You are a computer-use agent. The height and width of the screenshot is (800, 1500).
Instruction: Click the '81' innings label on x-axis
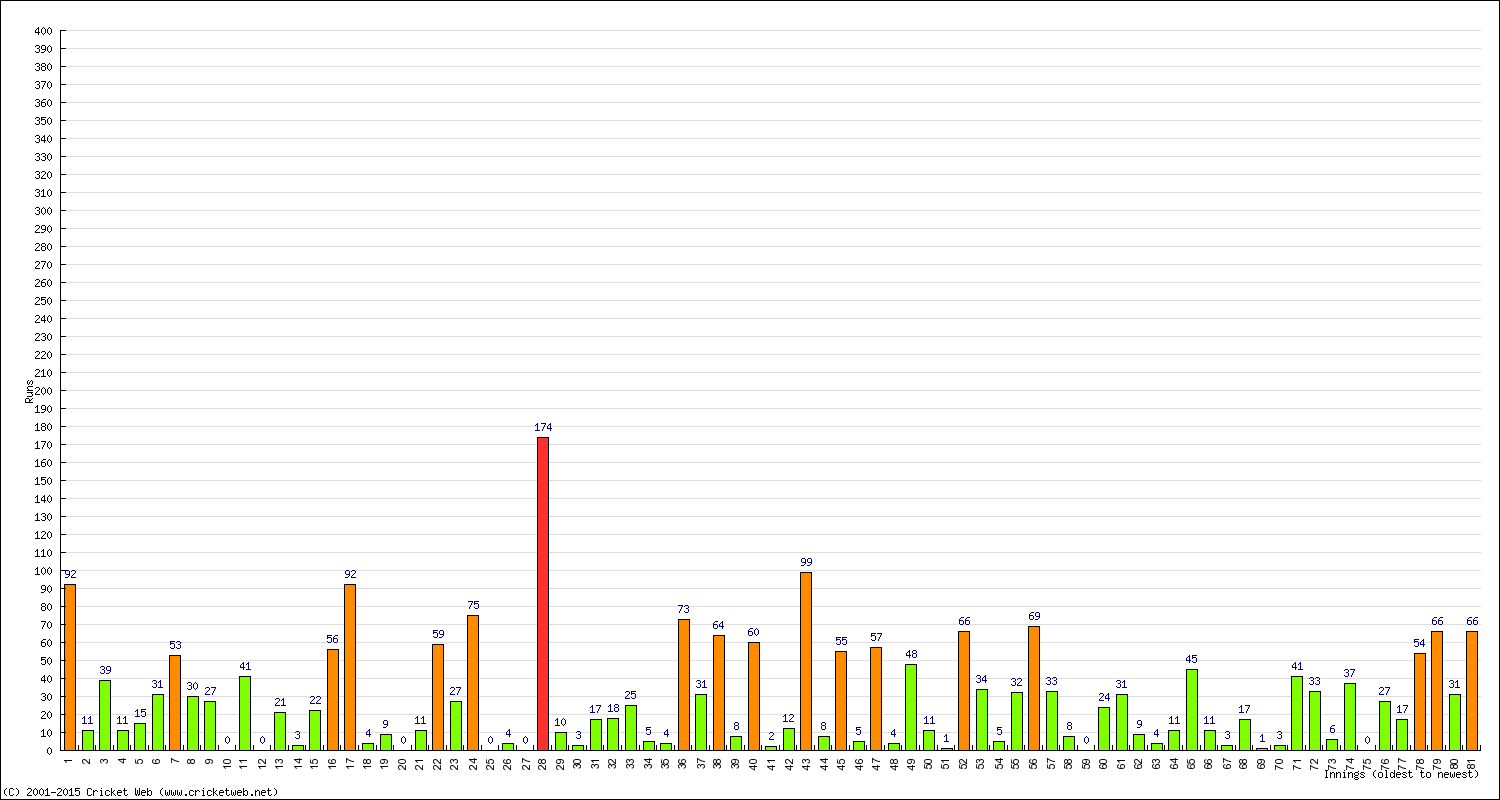[1472, 764]
